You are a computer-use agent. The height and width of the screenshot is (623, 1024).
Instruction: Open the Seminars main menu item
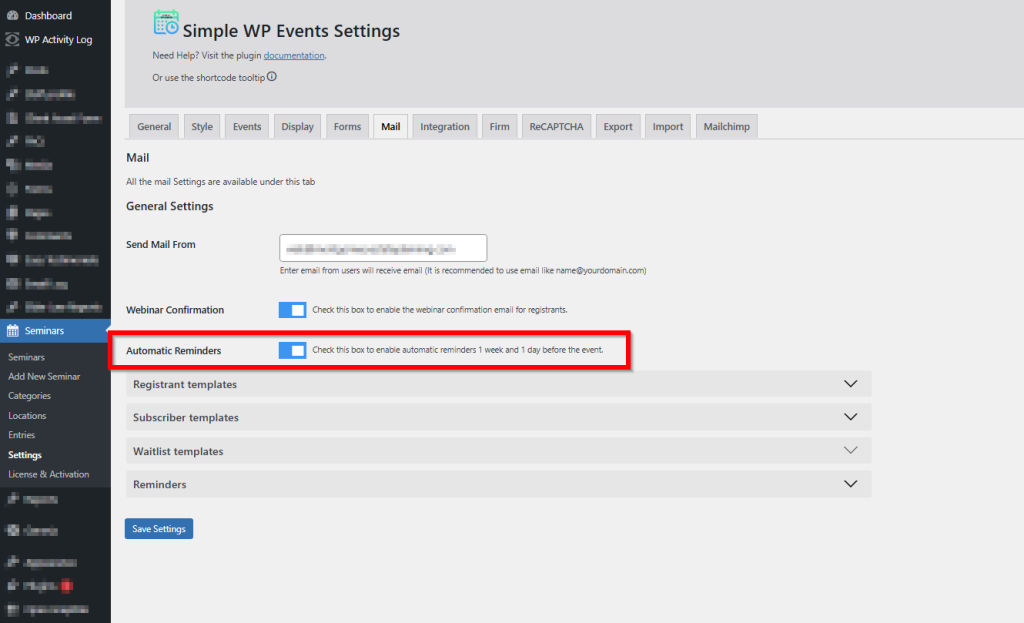pos(56,331)
